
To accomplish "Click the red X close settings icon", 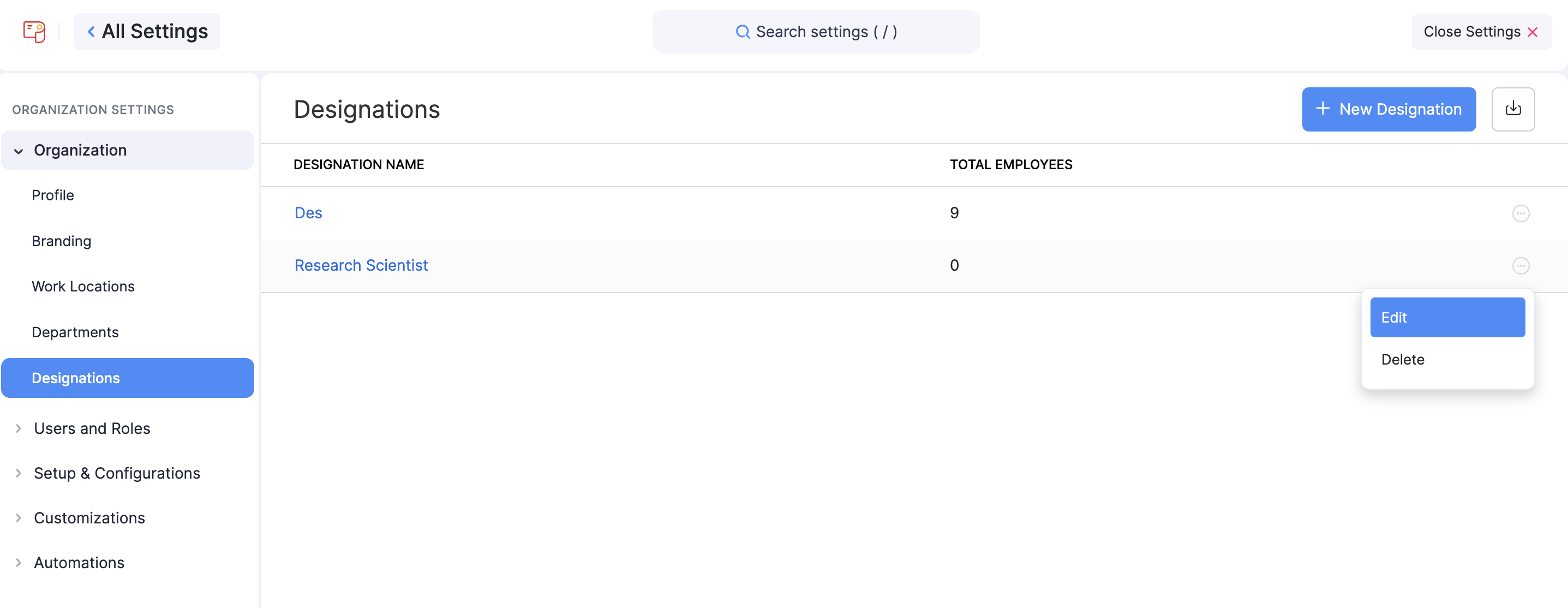I will pyautogui.click(x=1533, y=32).
